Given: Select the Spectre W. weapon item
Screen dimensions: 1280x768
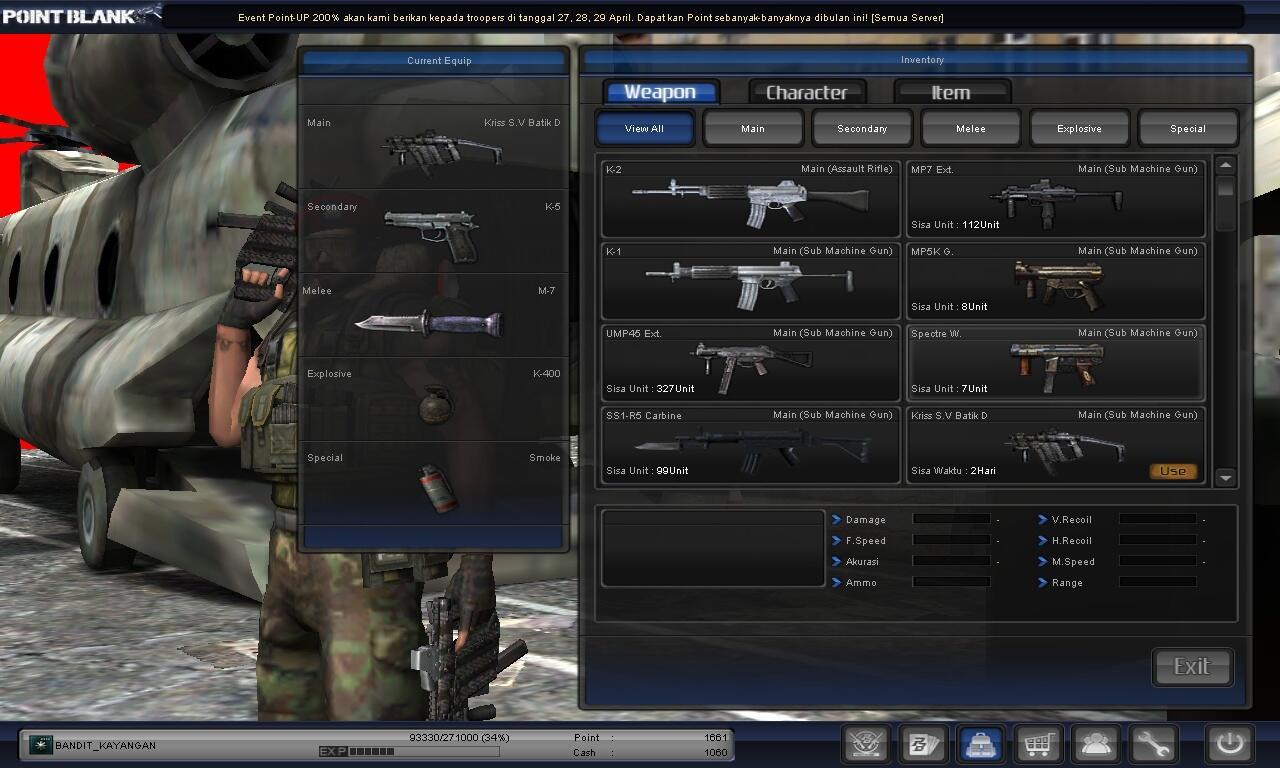Looking at the screenshot, I should pos(1056,362).
